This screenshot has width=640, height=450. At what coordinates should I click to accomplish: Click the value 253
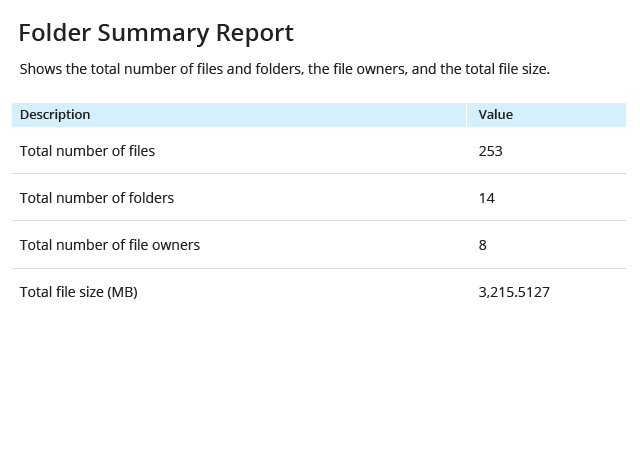pyautogui.click(x=490, y=151)
